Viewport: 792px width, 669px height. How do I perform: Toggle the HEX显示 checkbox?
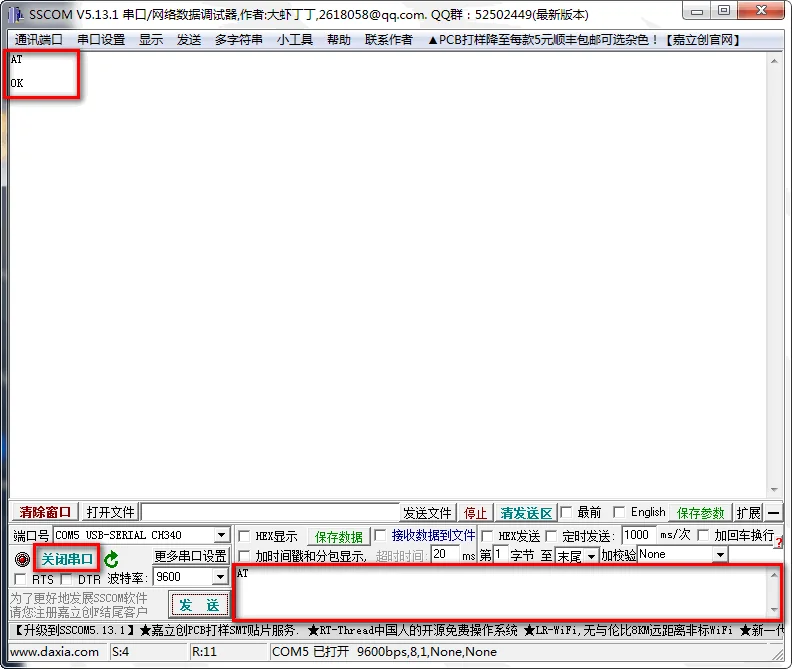244,536
